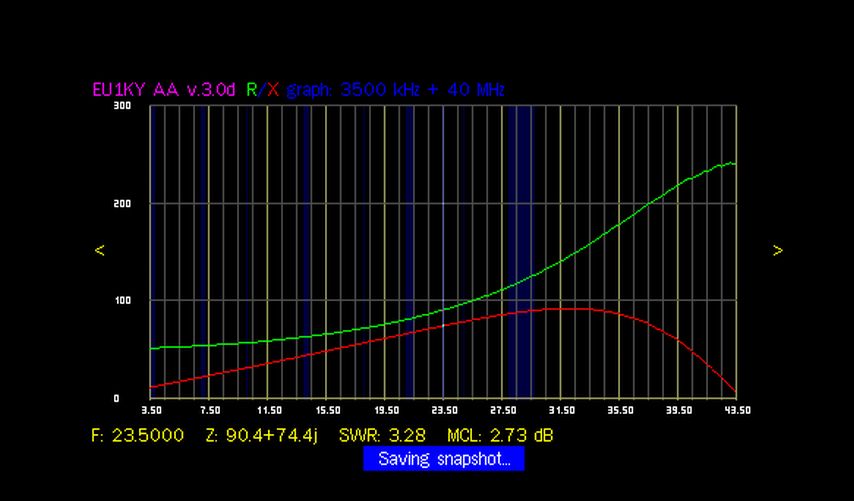Select the F: 23.5000 frequency readout
854x501 pixels.
pyautogui.click(x=137, y=436)
